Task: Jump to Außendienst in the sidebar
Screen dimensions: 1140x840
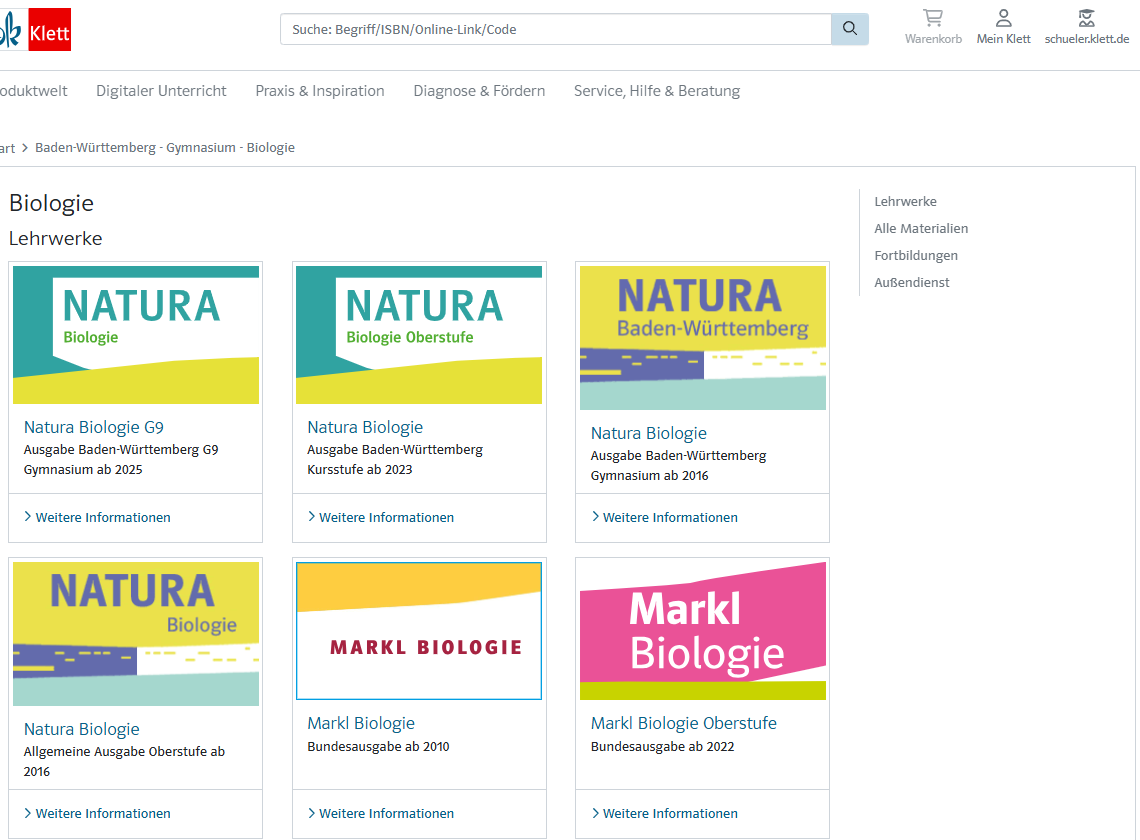Action: pos(912,282)
